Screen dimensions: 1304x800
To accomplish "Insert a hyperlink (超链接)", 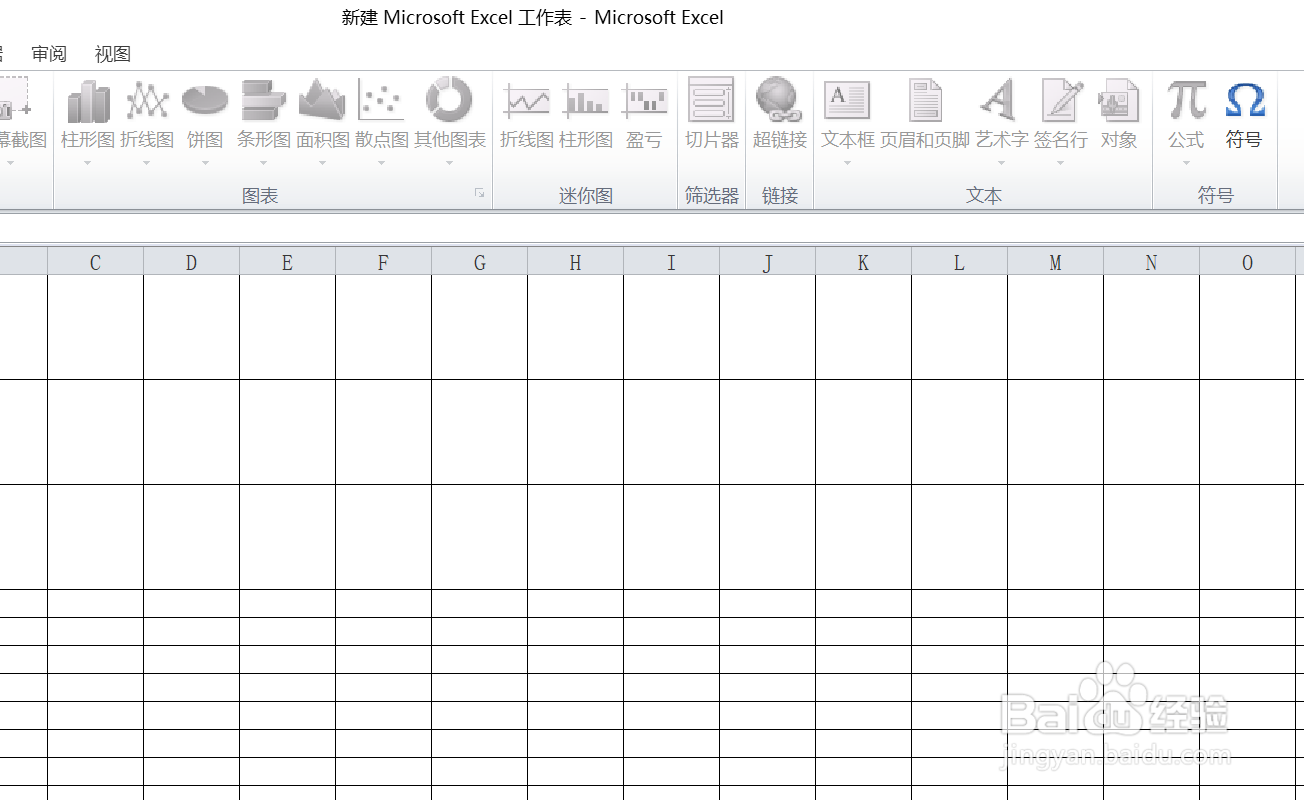I will coord(780,115).
